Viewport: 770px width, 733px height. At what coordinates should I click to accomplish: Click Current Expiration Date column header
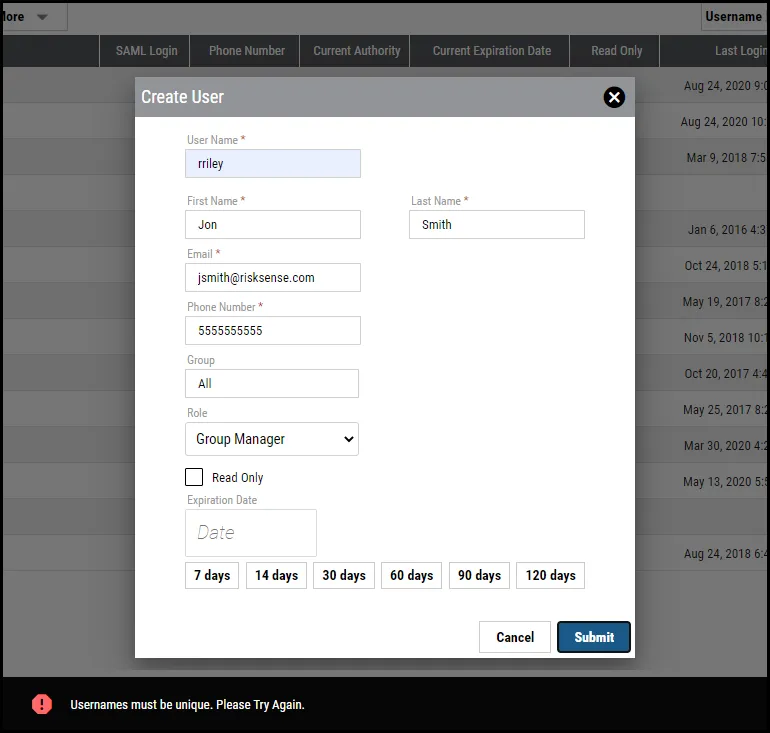(x=490, y=51)
